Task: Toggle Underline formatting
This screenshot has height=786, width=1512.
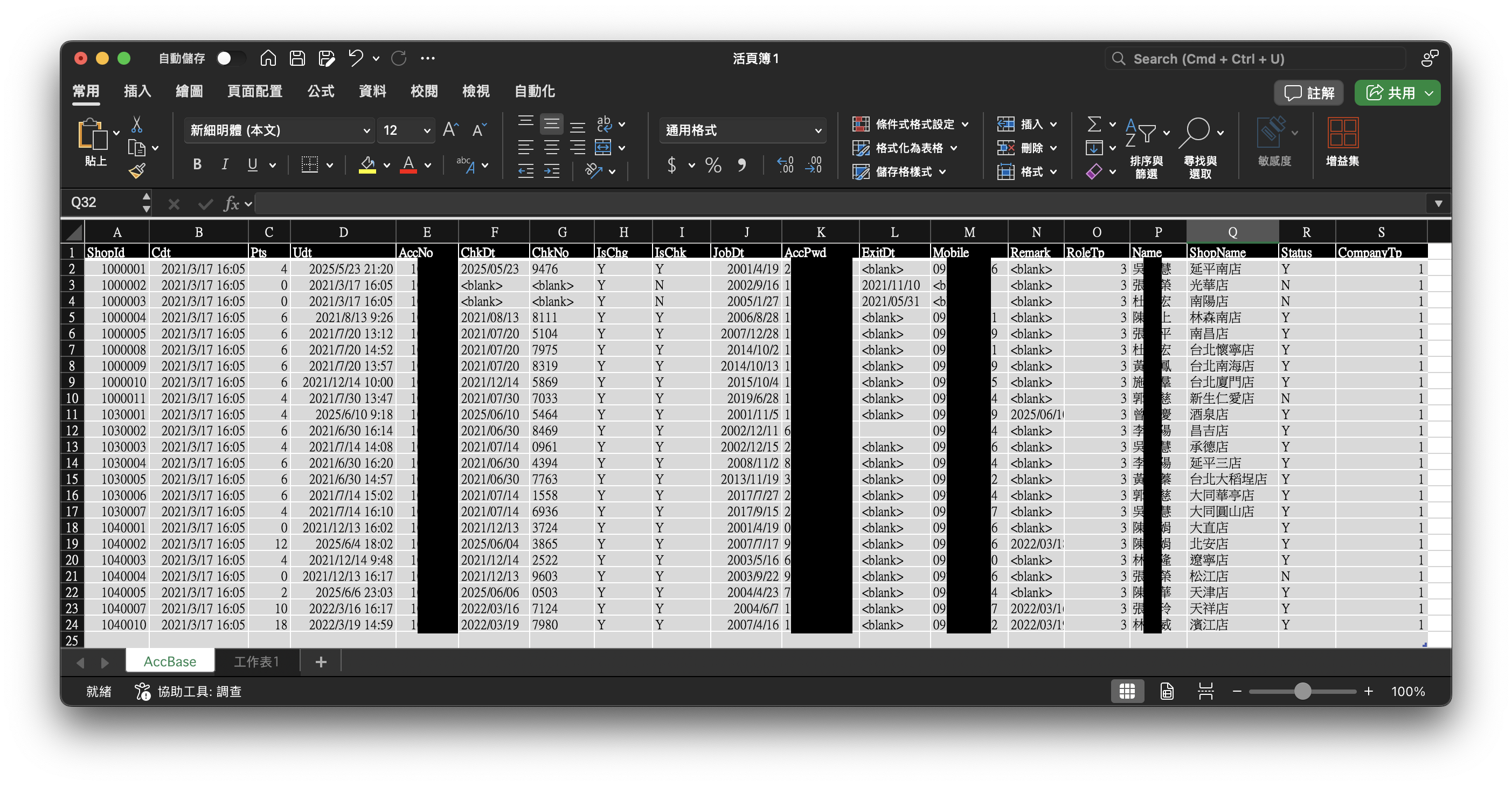Action: click(x=252, y=165)
